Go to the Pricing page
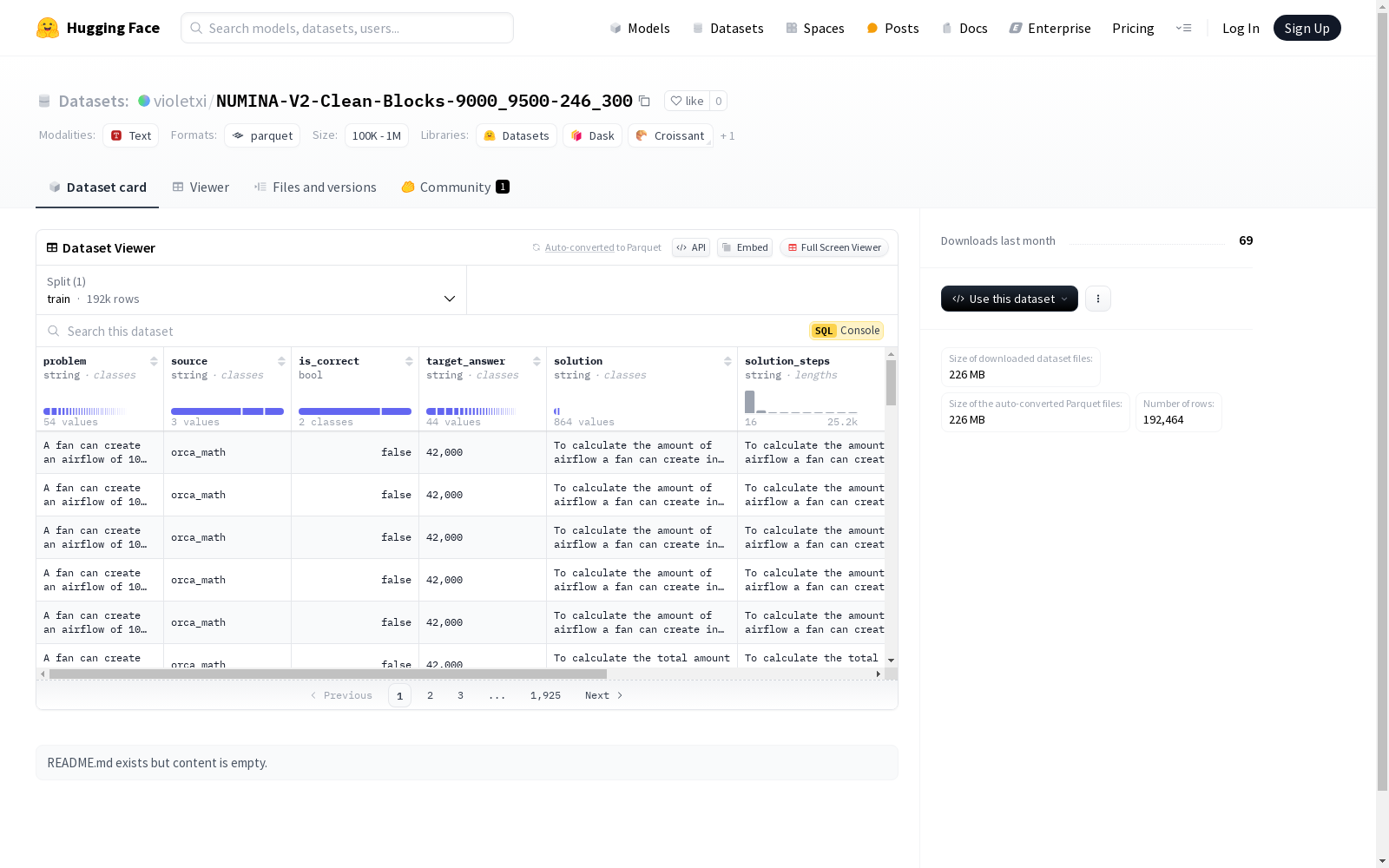1389x868 pixels. point(1133,28)
